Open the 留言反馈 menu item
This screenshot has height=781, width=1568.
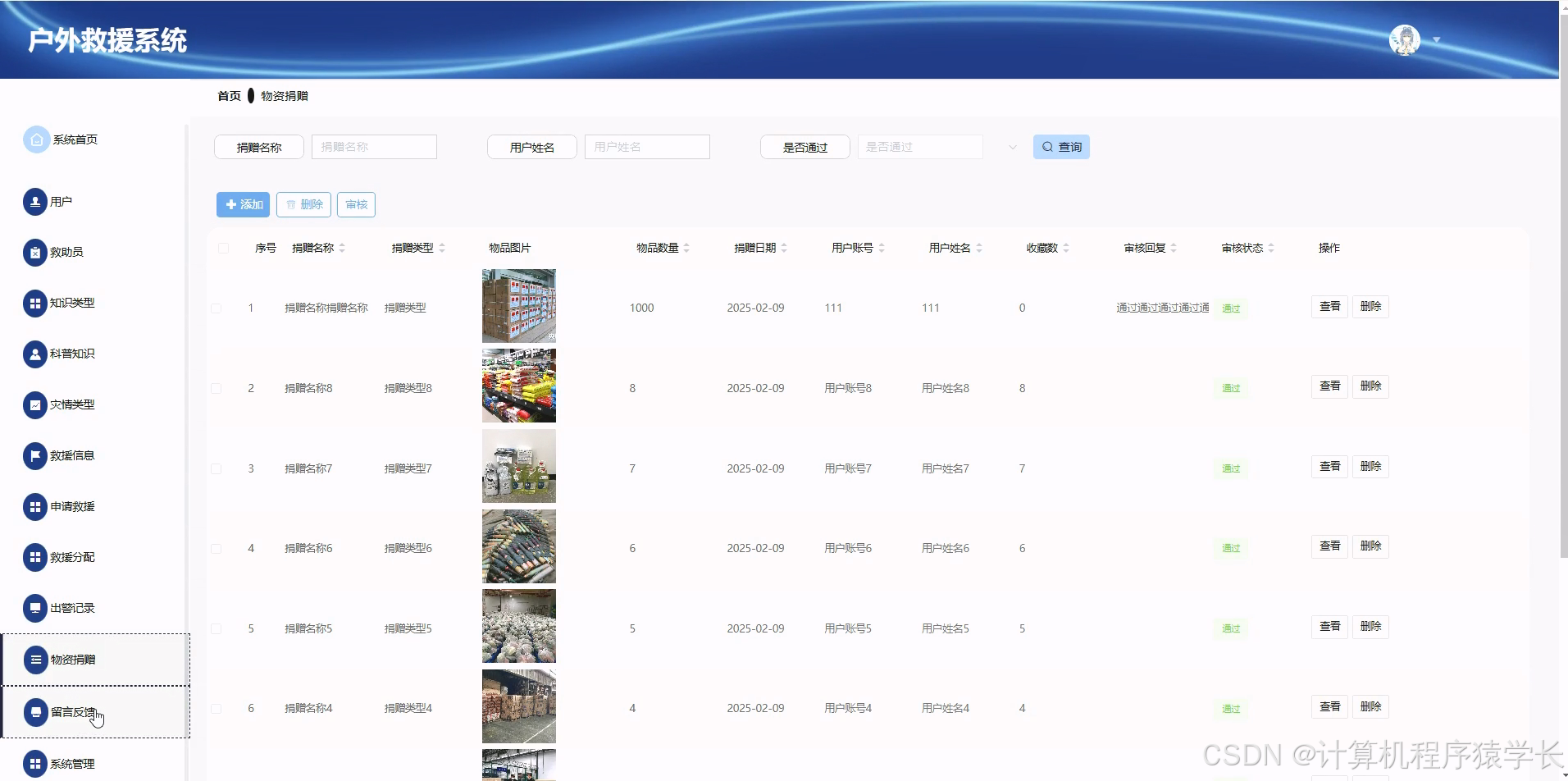[x=95, y=712]
